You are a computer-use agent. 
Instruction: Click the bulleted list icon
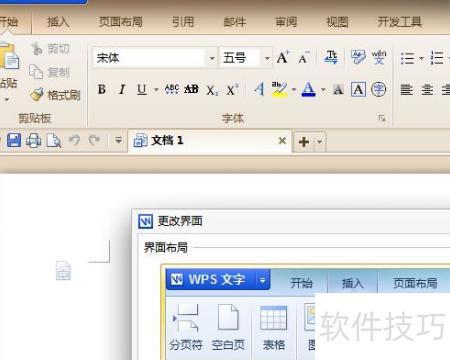tap(407, 58)
